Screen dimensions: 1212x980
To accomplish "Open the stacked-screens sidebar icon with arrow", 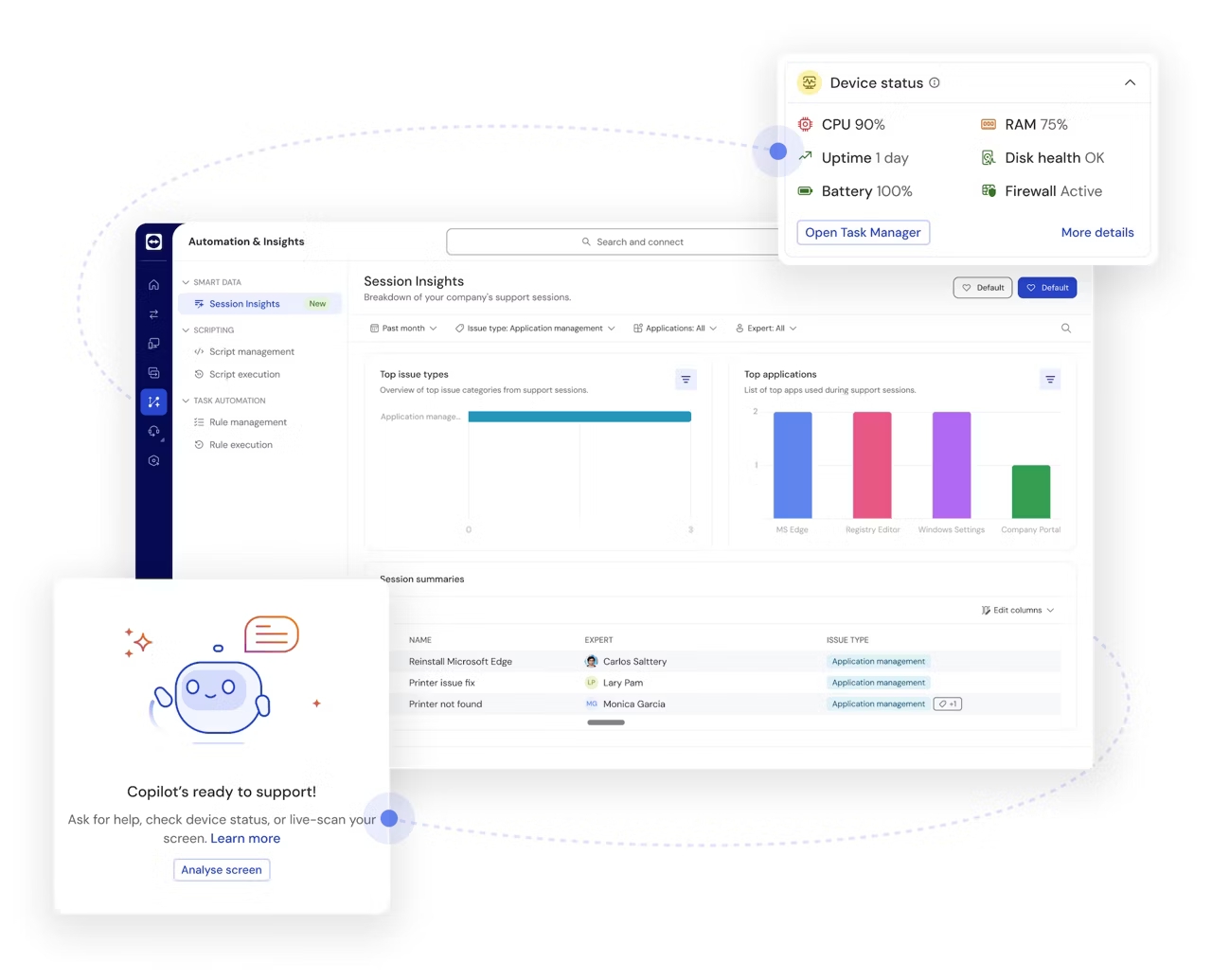I will click(x=153, y=373).
